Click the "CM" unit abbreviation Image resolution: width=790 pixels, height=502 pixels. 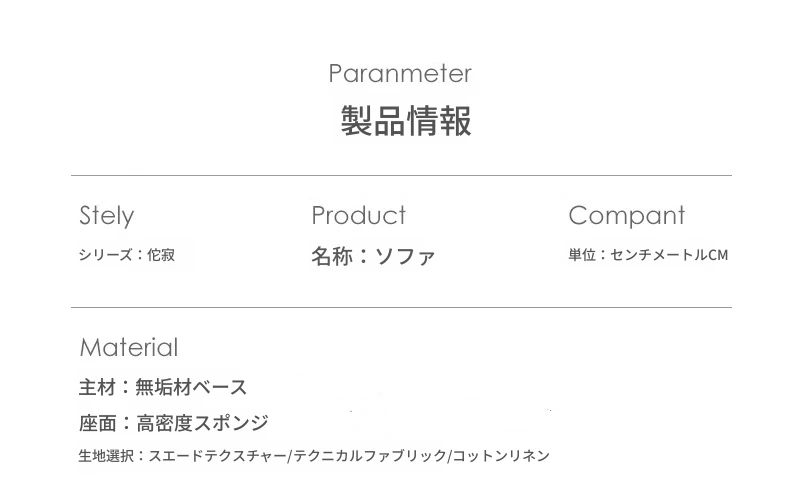[x=717, y=255]
